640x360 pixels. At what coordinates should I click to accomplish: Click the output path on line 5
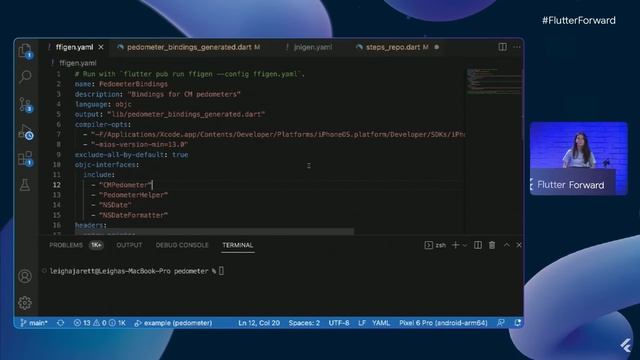(186, 114)
